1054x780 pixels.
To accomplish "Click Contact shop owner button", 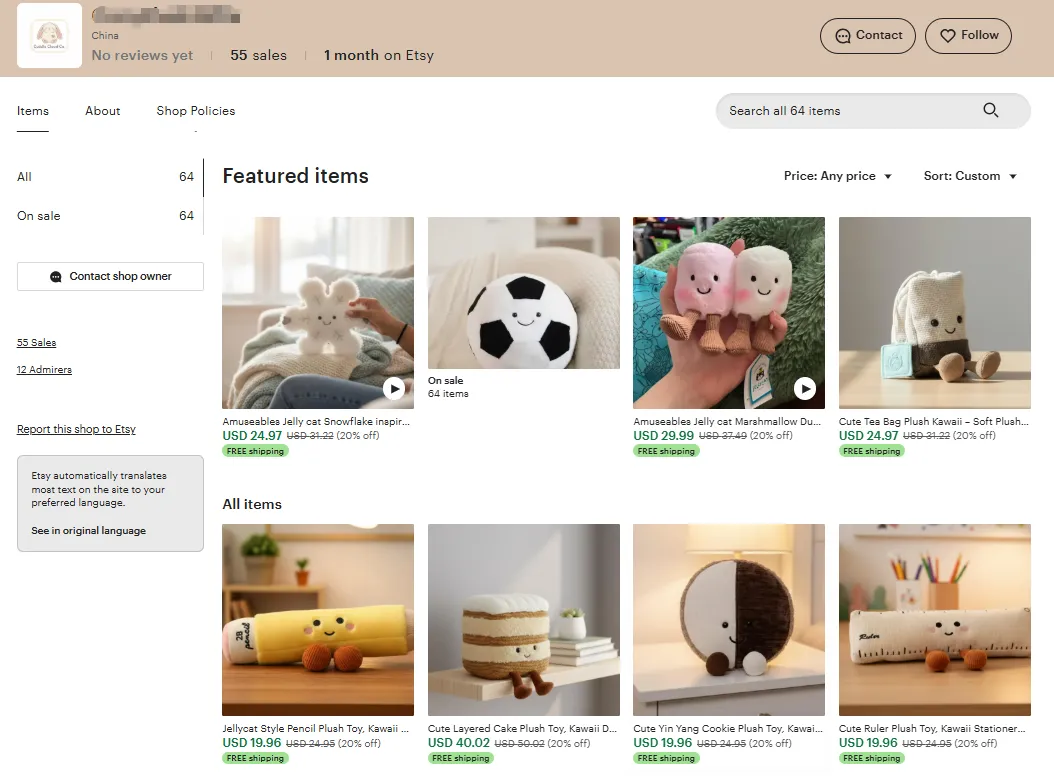I will click(x=110, y=277).
